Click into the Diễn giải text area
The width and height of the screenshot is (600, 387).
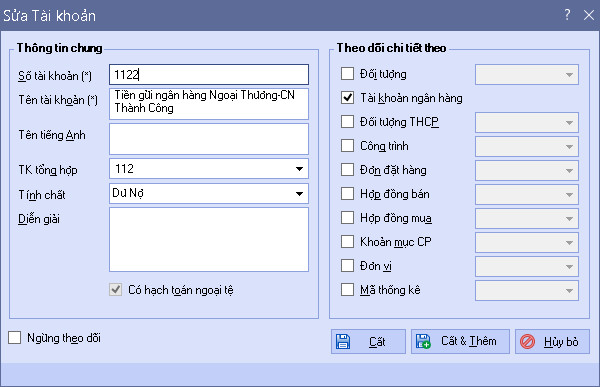pos(209,240)
